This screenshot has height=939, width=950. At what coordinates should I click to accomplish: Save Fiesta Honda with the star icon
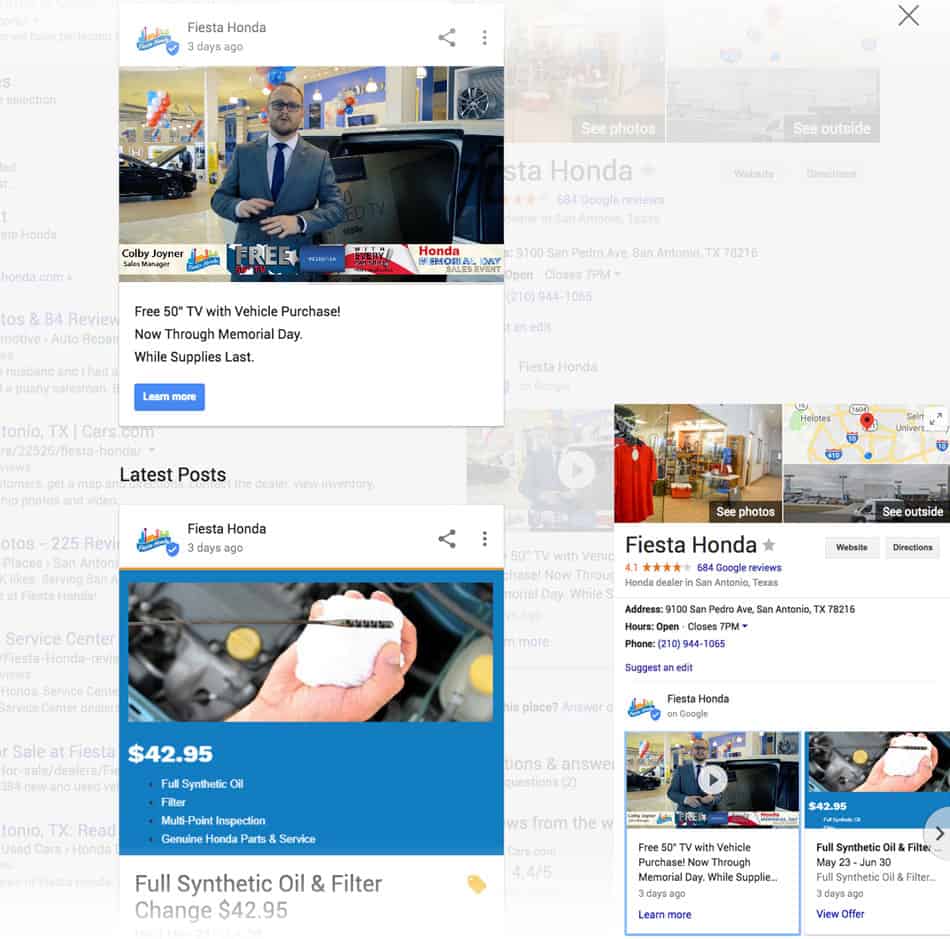coord(769,545)
